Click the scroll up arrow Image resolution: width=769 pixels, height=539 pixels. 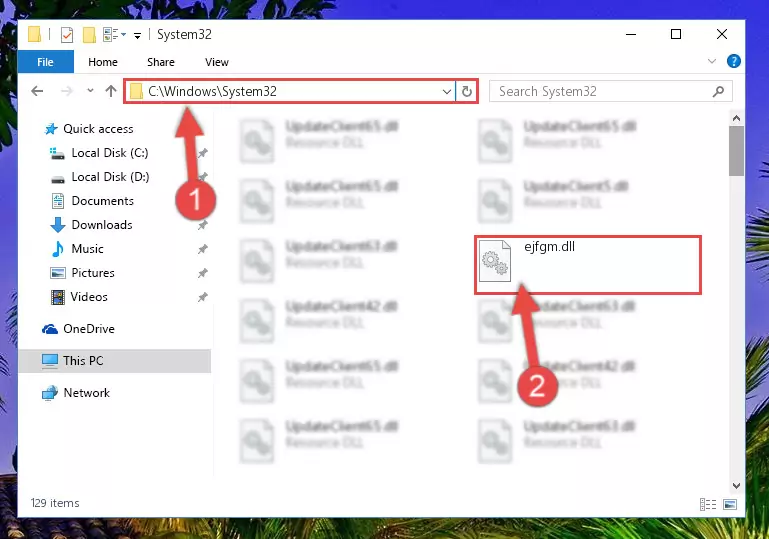736,118
